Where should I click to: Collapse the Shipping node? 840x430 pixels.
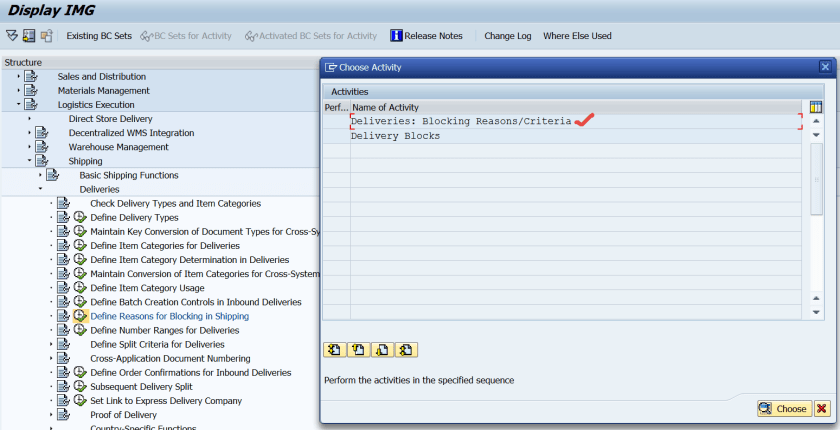coord(29,161)
